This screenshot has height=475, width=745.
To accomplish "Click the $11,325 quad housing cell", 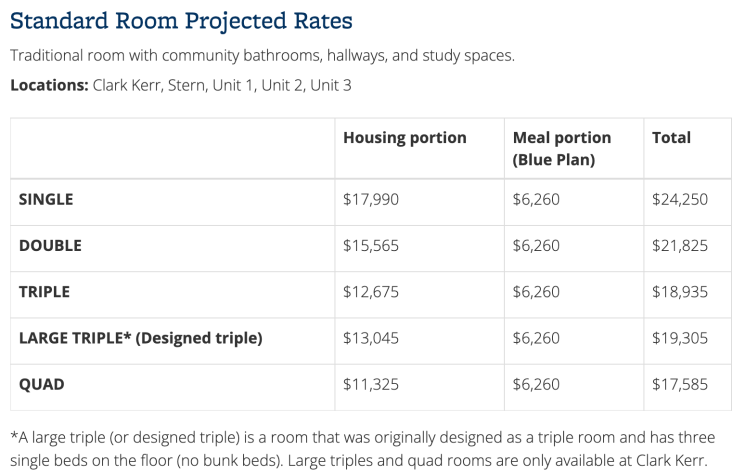I will (x=371, y=385).
